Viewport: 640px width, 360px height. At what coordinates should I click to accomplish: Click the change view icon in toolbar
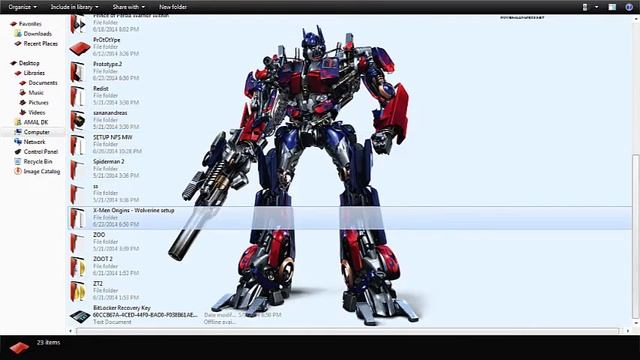(x=585, y=7)
